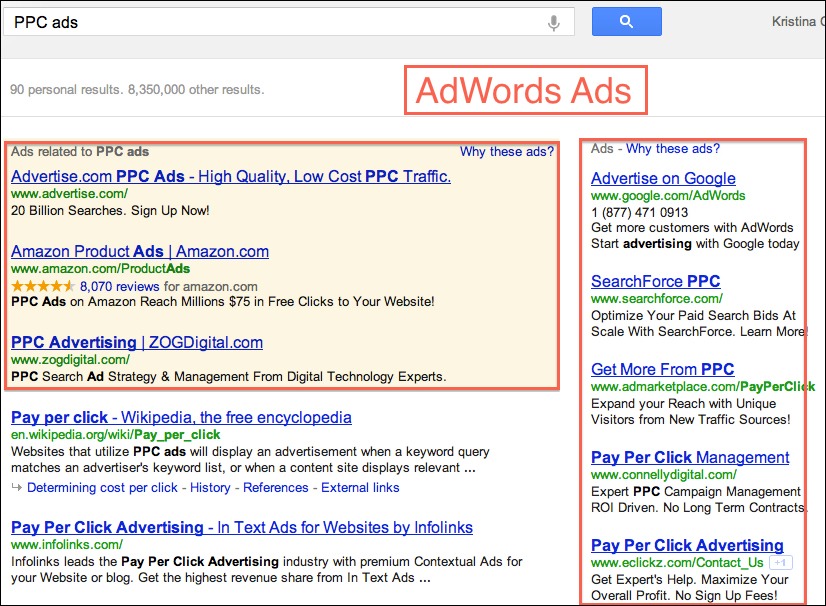Open the Amazon Product Ads link
The image size is (826, 606).
139,252
